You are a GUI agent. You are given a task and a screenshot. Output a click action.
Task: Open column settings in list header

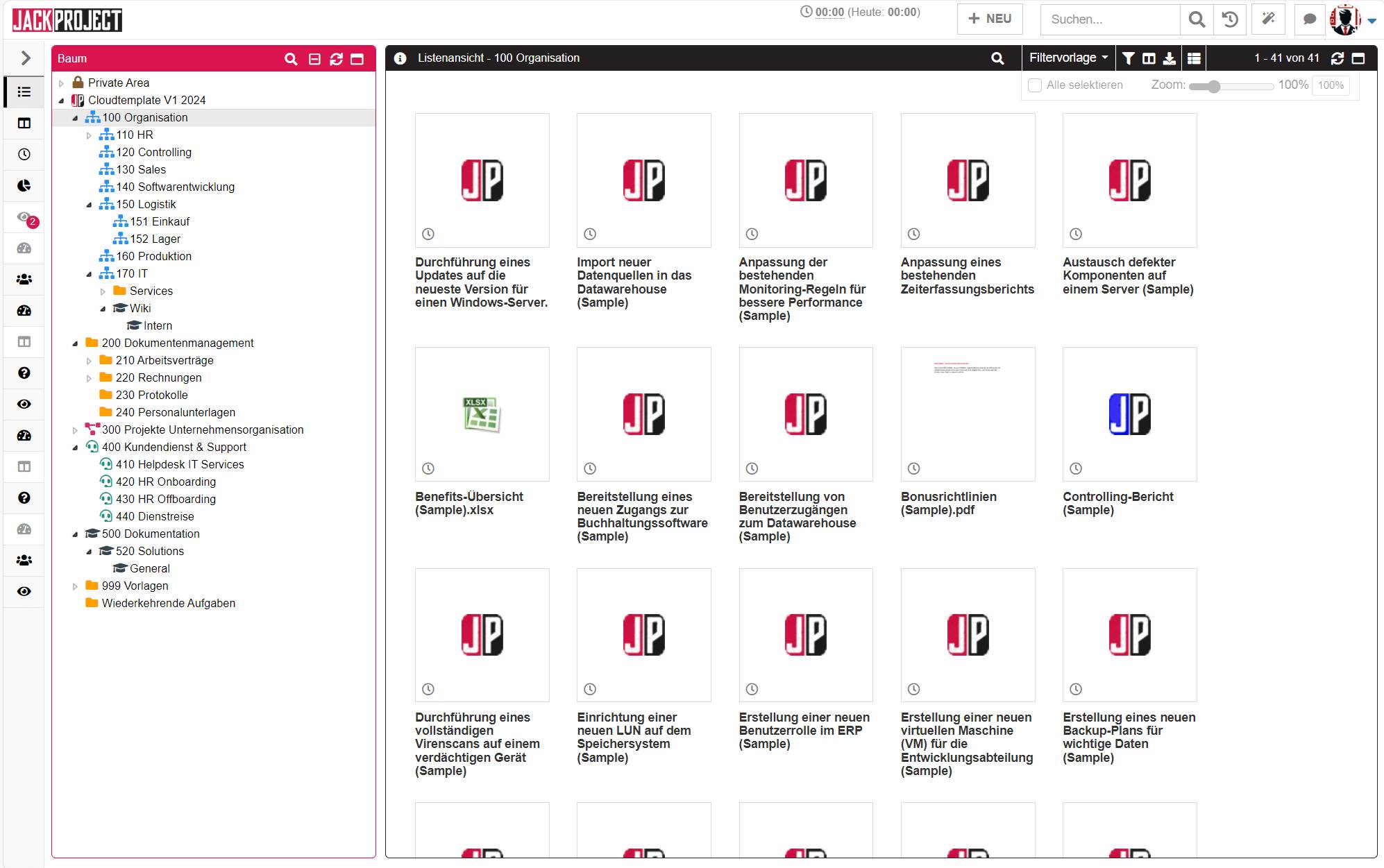1149,58
